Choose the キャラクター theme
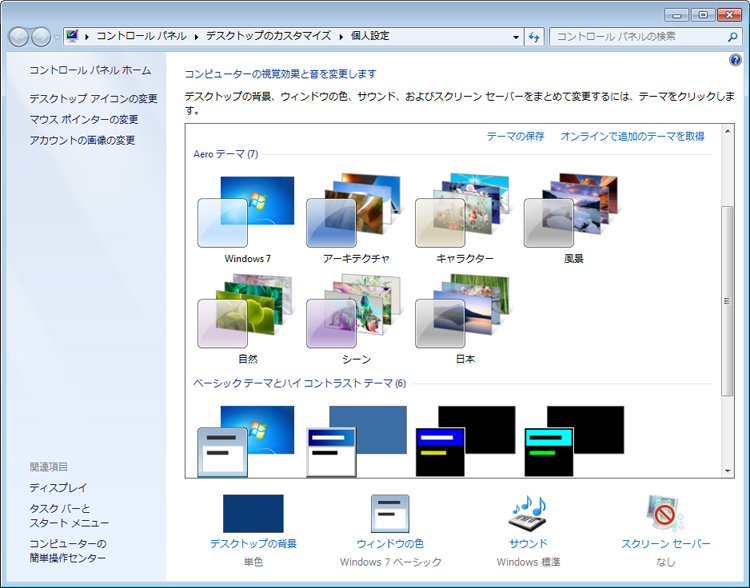This screenshot has height=588, width=750. pos(464,218)
